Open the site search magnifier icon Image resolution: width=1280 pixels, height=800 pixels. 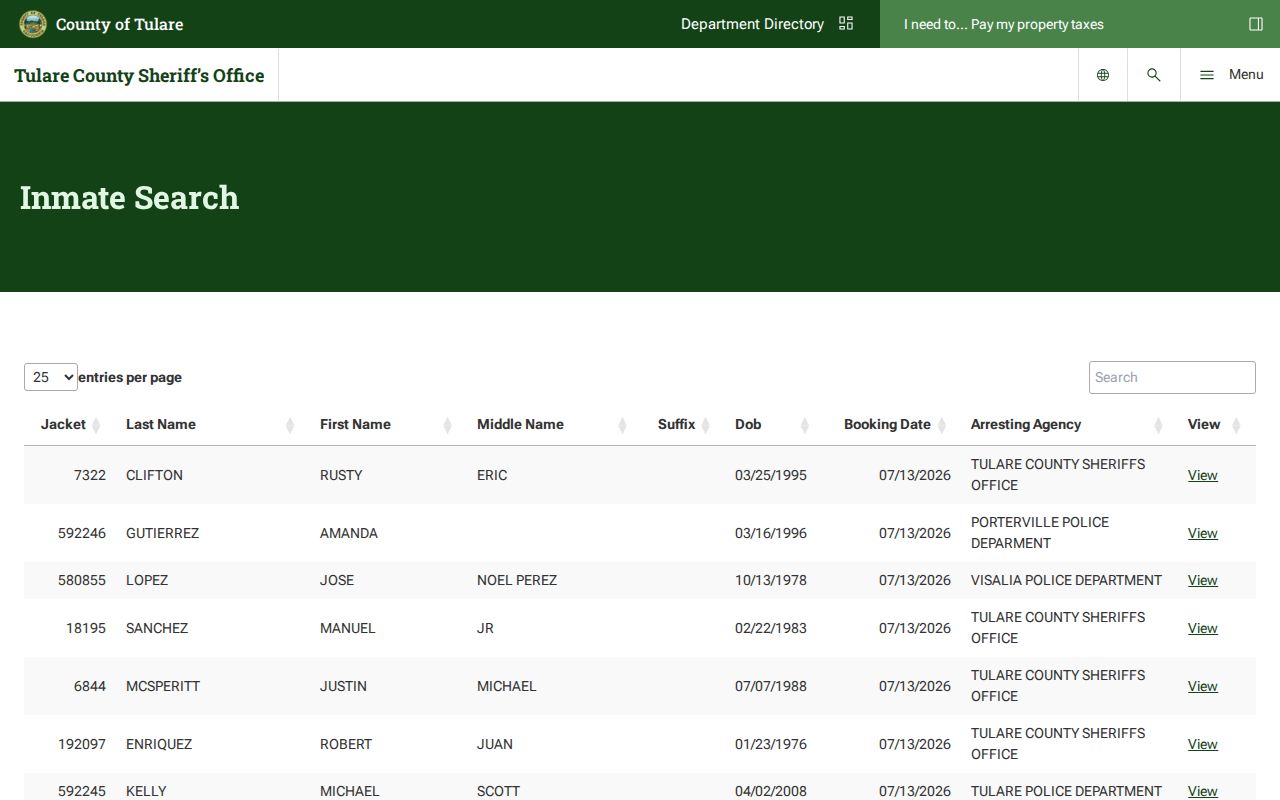pyautogui.click(x=1154, y=75)
